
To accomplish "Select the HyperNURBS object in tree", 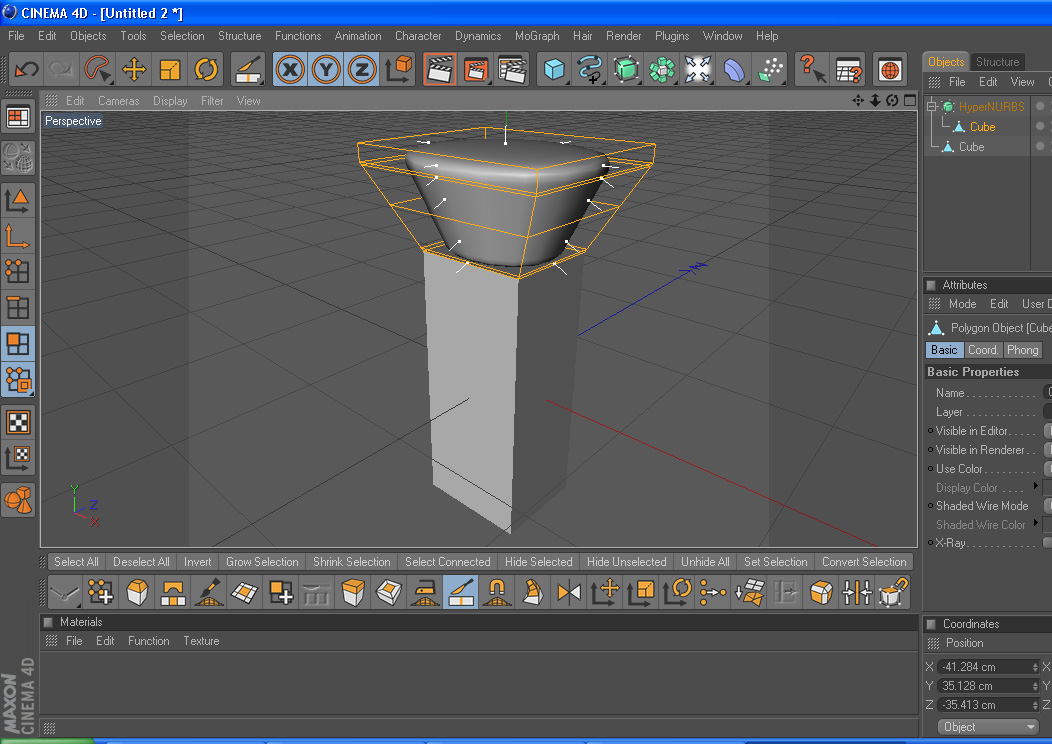I will [992, 106].
